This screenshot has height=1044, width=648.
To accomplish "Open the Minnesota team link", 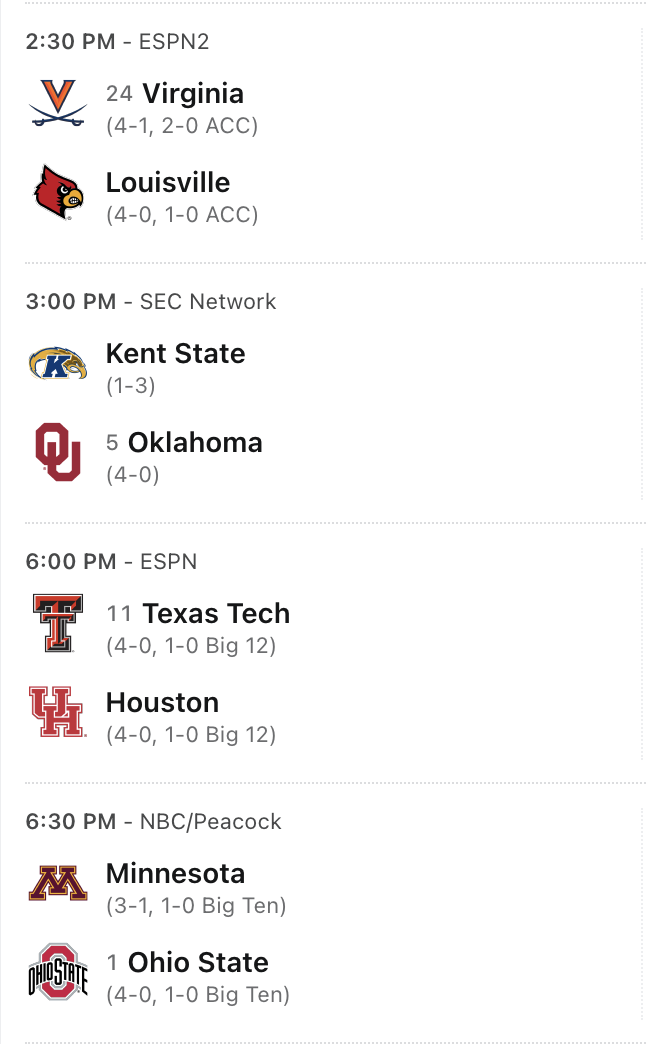I will pyautogui.click(x=175, y=874).
